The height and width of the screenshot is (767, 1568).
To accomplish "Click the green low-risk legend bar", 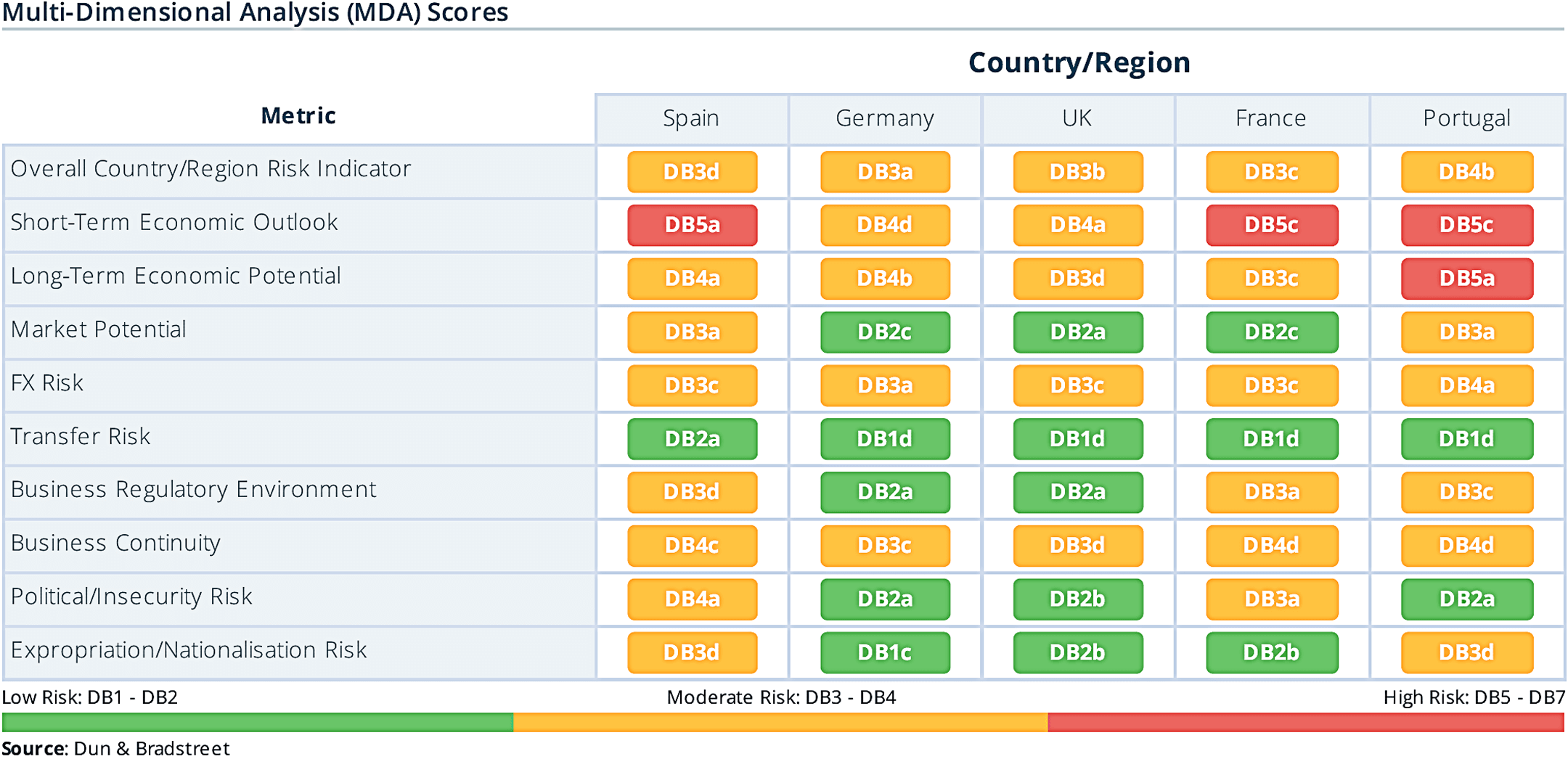I will point(258,722).
